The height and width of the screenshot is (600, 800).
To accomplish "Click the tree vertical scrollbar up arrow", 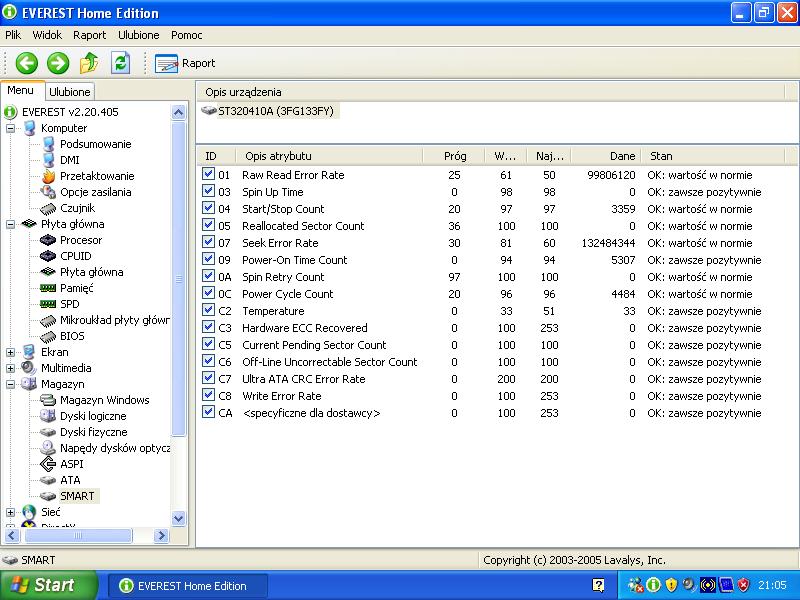I will (179, 112).
